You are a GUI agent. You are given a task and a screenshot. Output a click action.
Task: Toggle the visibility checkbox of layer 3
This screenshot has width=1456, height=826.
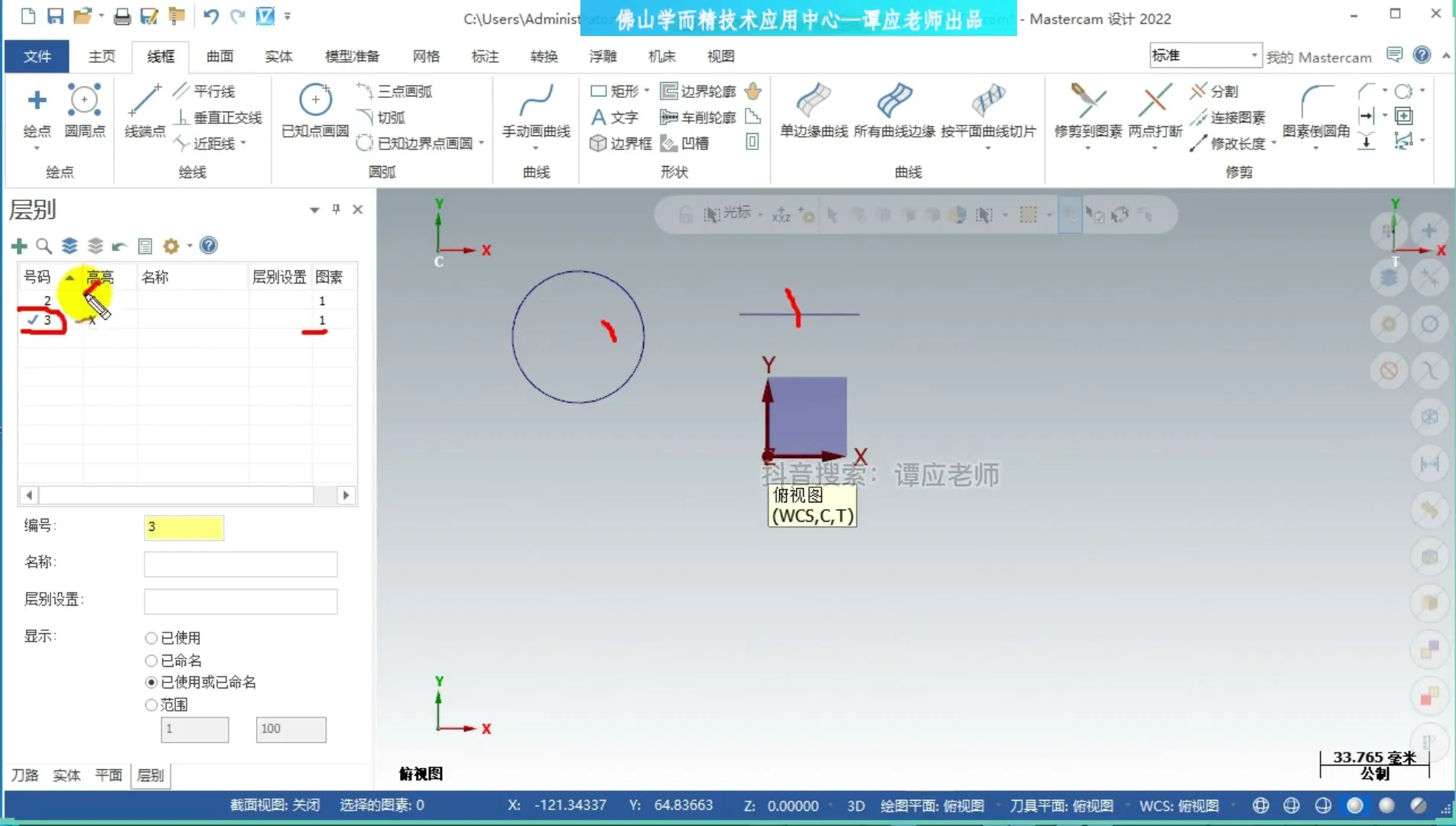(33, 320)
